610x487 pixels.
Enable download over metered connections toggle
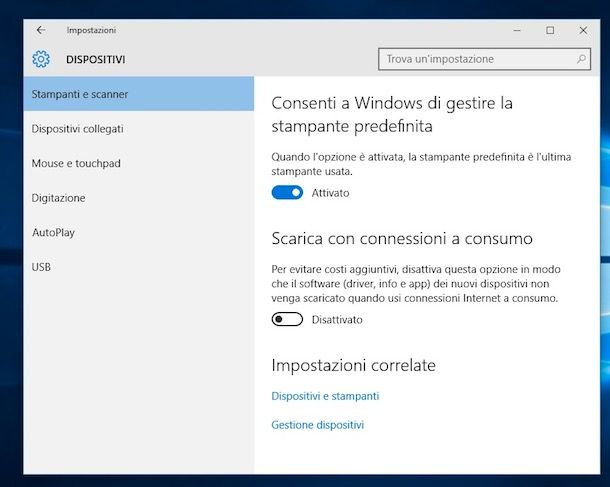pyautogui.click(x=287, y=319)
